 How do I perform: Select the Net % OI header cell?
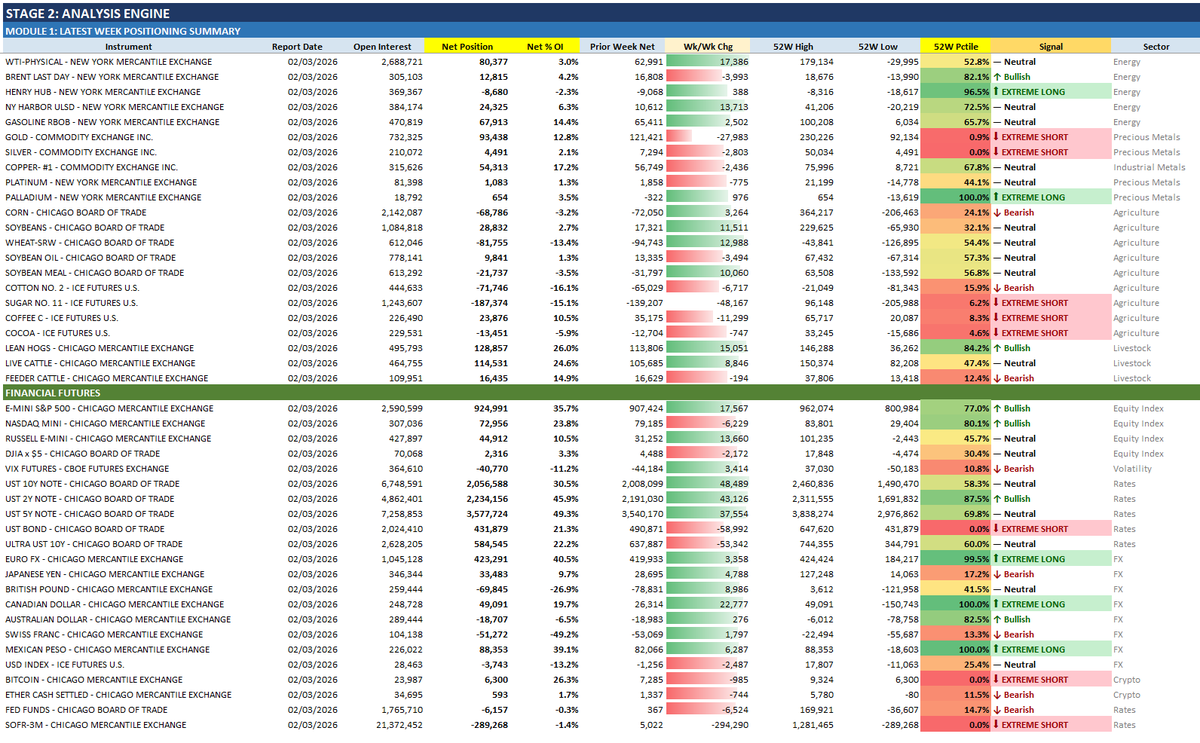tap(547, 46)
